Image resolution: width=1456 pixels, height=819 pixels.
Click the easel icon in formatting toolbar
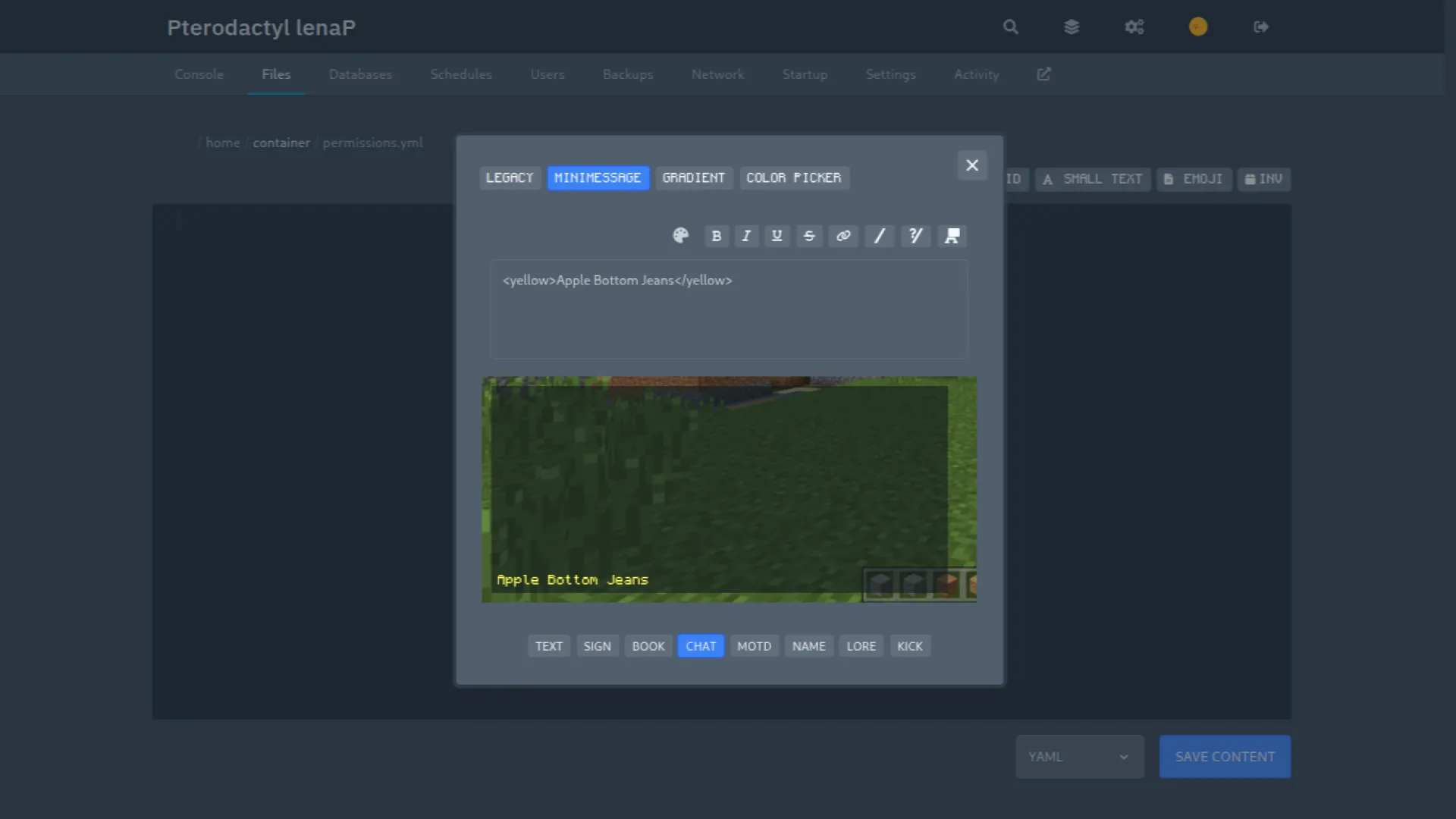[x=952, y=236]
